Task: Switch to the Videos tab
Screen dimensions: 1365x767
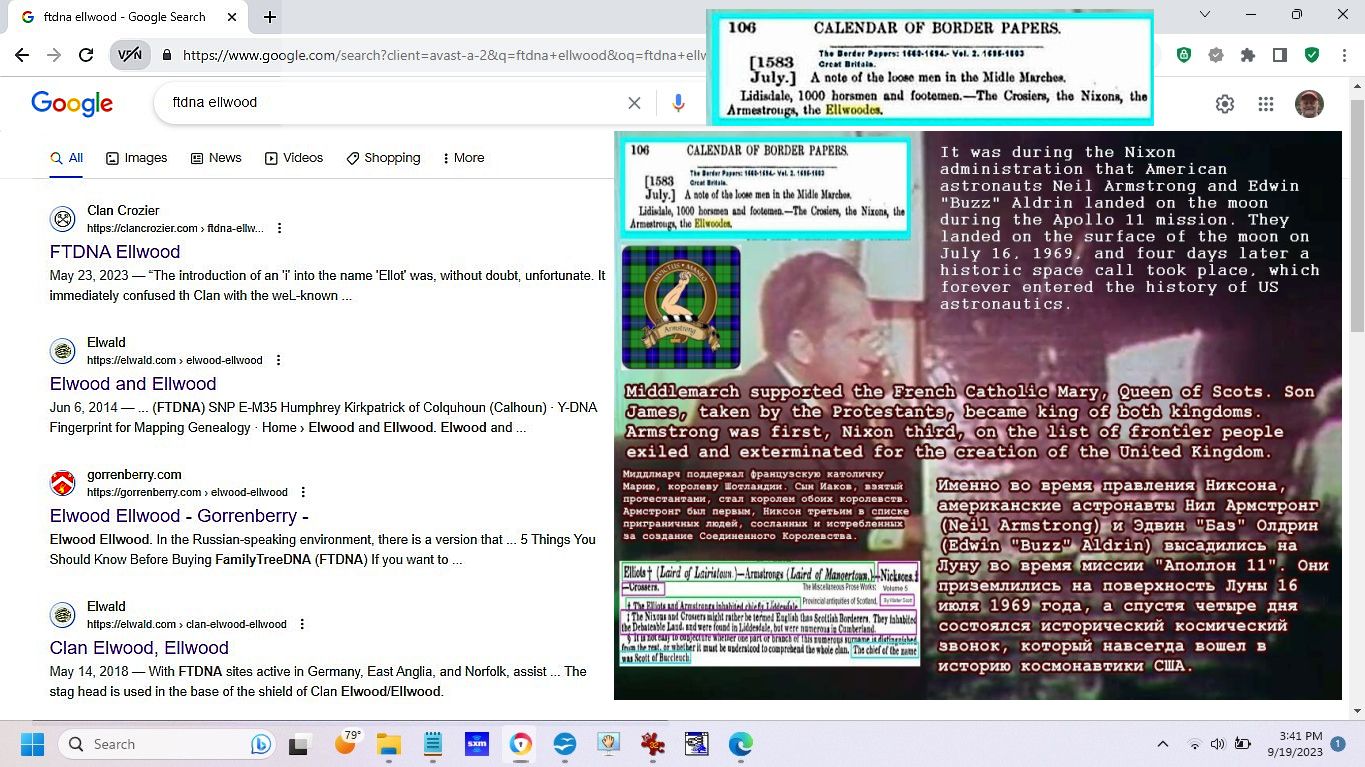Action: point(294,158)
